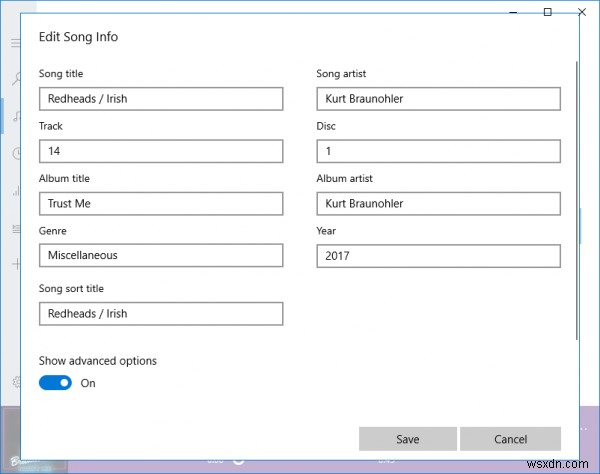Open the search icon in Groove sidebar
The height and width of the screenshot is (474, 600).
(16, 78)
